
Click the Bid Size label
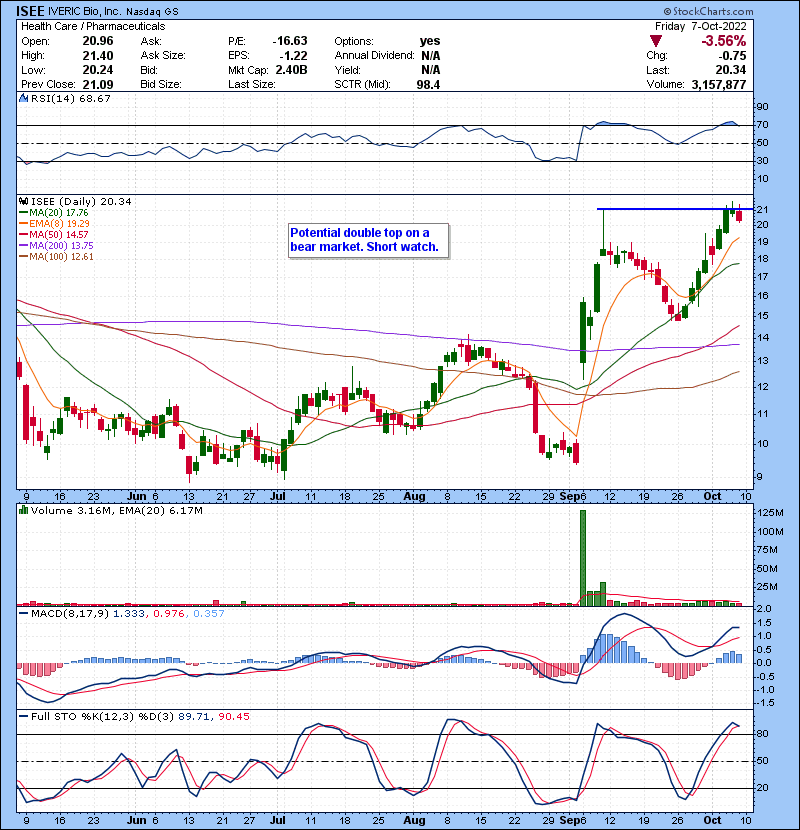[161, 84]
